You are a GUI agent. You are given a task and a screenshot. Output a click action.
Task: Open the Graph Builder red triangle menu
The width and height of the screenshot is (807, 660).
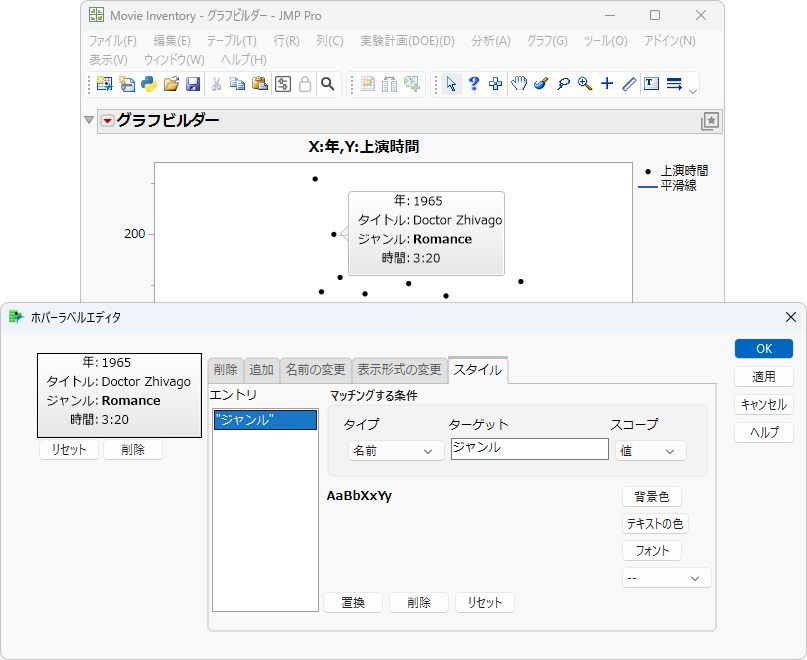[107, 121]
